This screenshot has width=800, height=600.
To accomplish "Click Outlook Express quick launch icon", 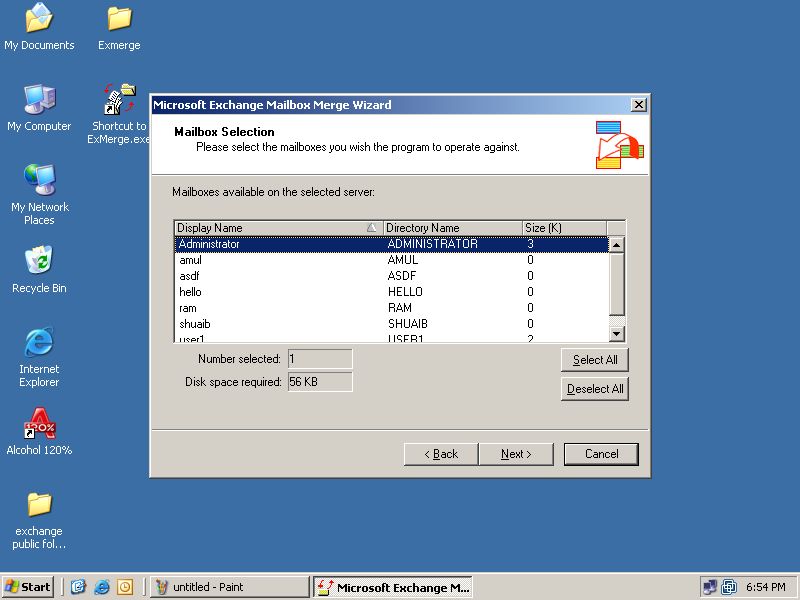I will click(78, 587).
